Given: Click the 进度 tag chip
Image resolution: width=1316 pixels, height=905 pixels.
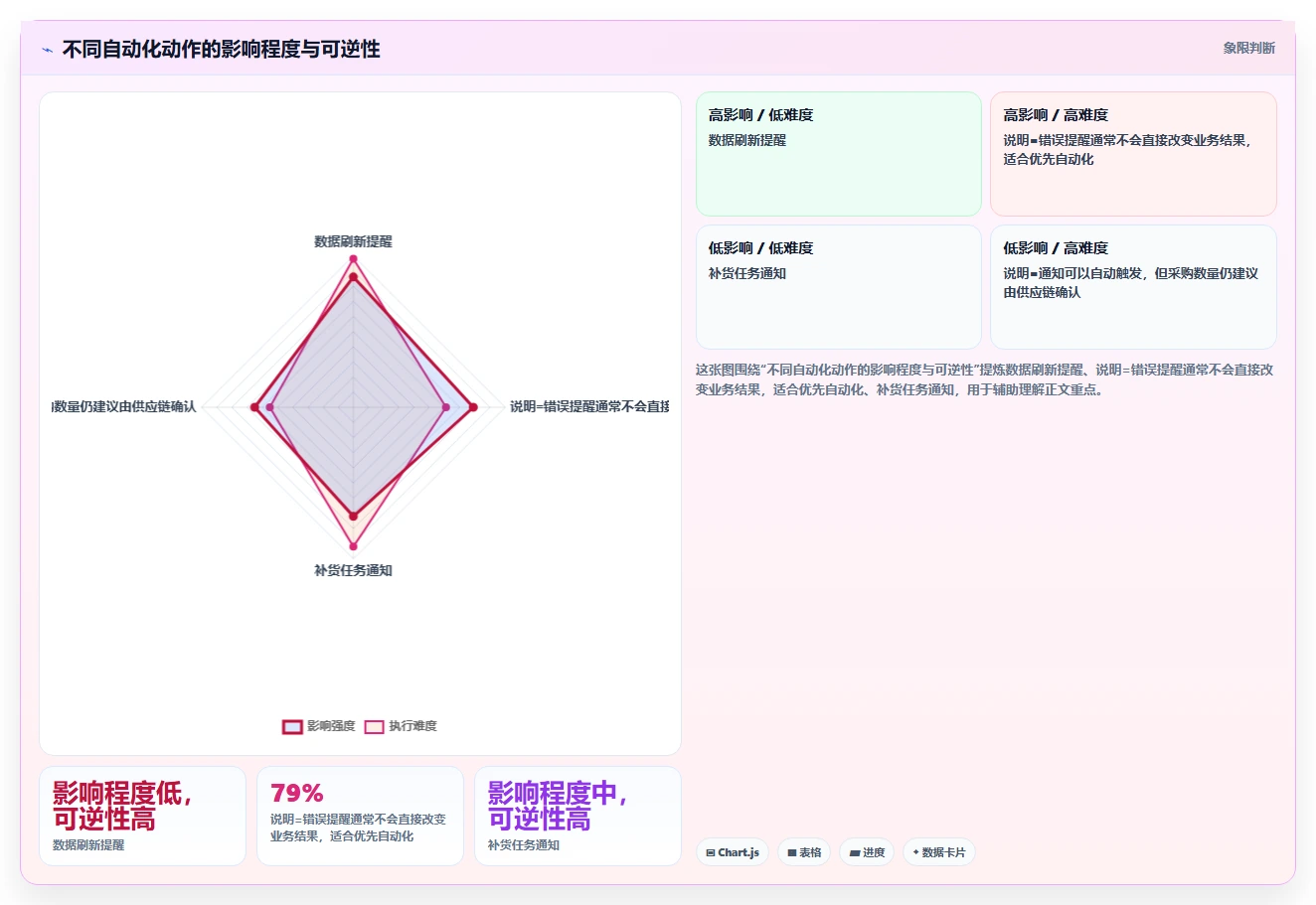Looking at the screenshot, I should [867, 852].
